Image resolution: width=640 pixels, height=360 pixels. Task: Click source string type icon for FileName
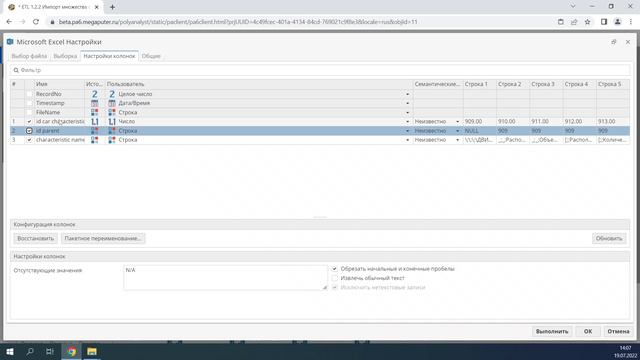[x=95, y=112]
